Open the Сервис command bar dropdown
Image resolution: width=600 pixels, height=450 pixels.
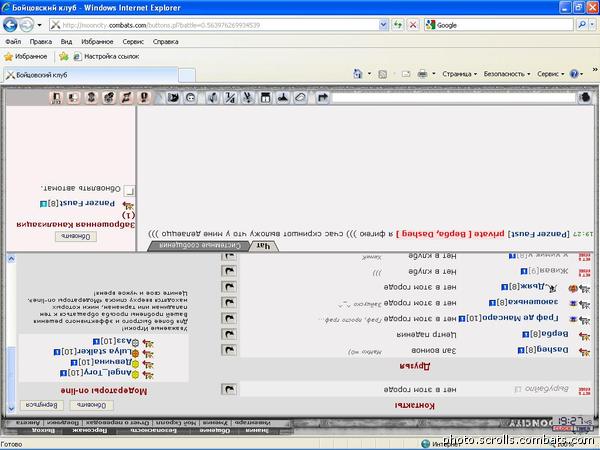click(x=551, y=74)
